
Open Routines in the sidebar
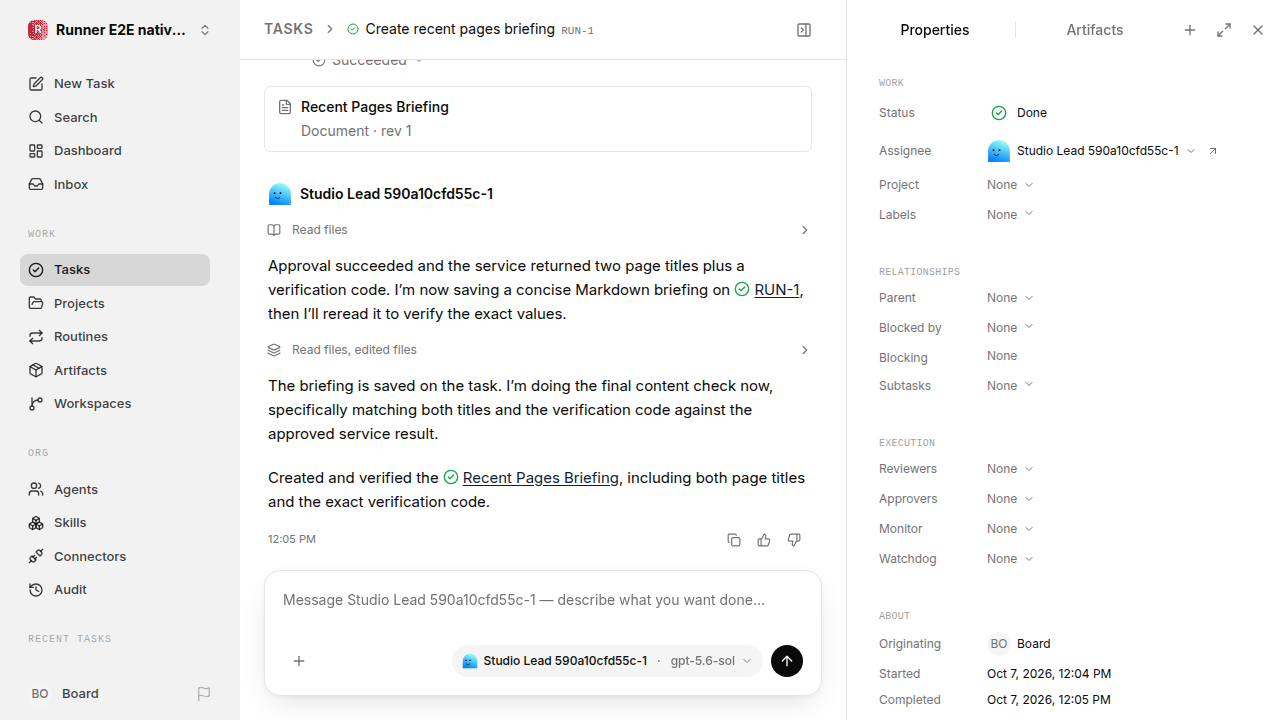(115, 337)
